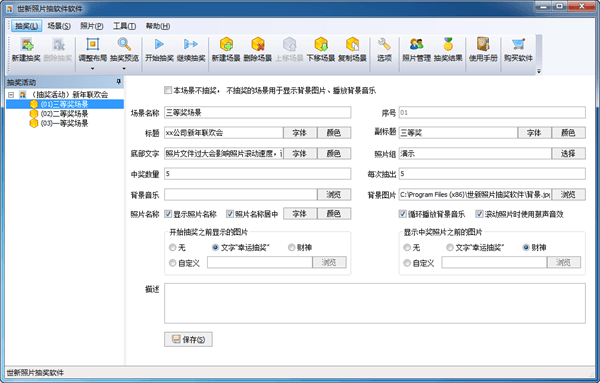The width and height of the screenshot is (600, 383).
Task: Click 字体 button next to 副标题
Action: tap(535, 133)
